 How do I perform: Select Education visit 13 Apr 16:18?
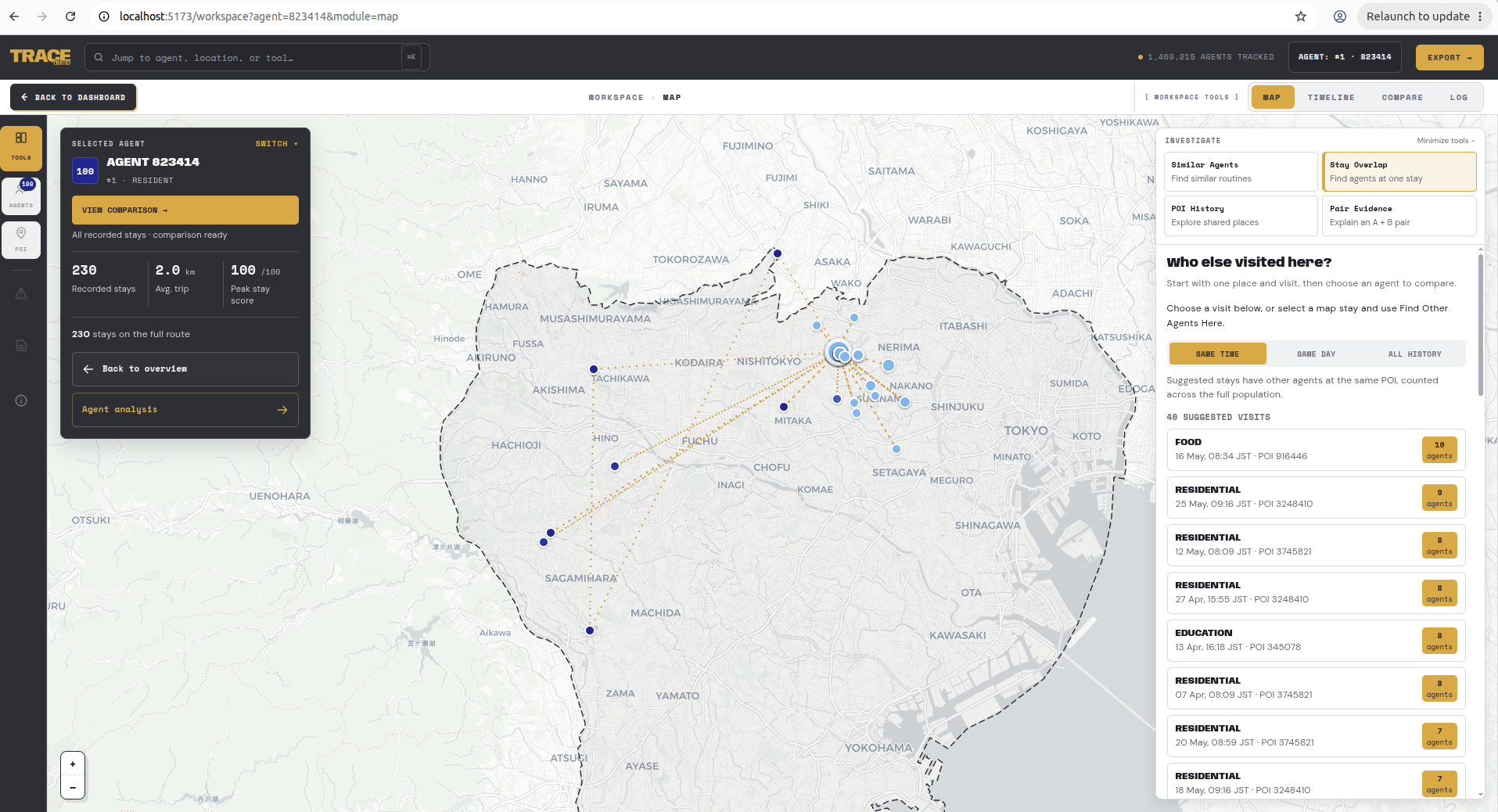(x=1316, y=641)
